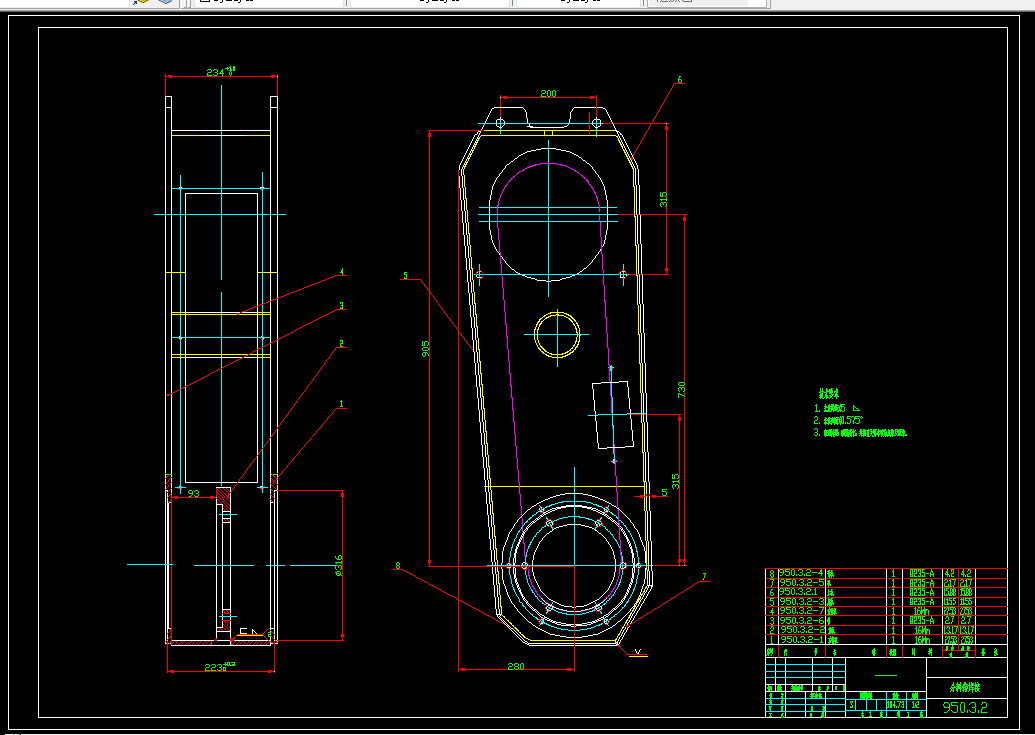Click the top-right mounting hole
Image resolution: width=1035 pixels, height=735 pixels.
pos(597,123)
